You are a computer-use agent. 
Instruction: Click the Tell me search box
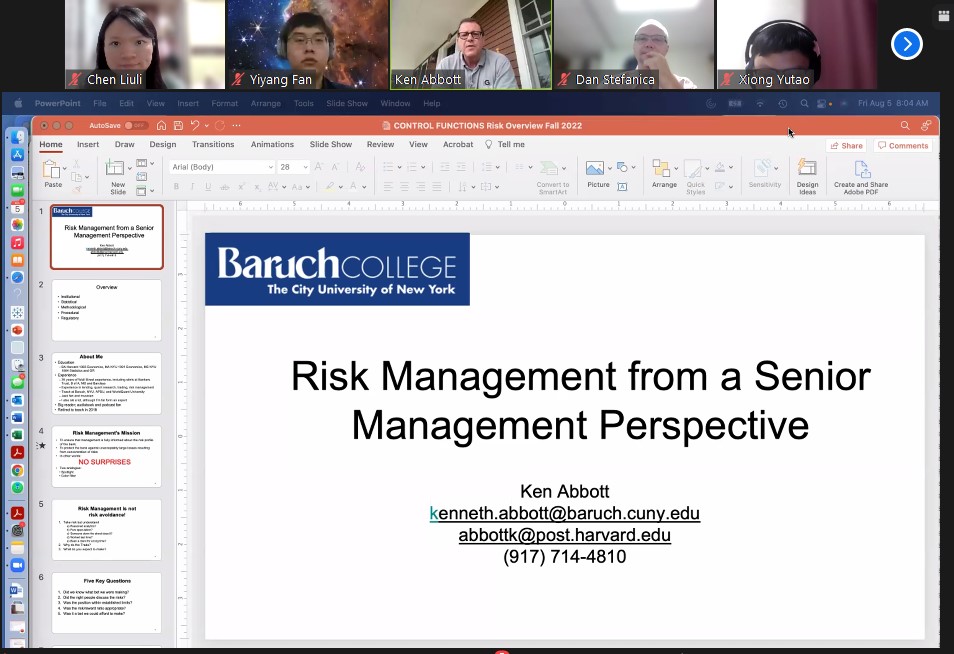point(504,144)
